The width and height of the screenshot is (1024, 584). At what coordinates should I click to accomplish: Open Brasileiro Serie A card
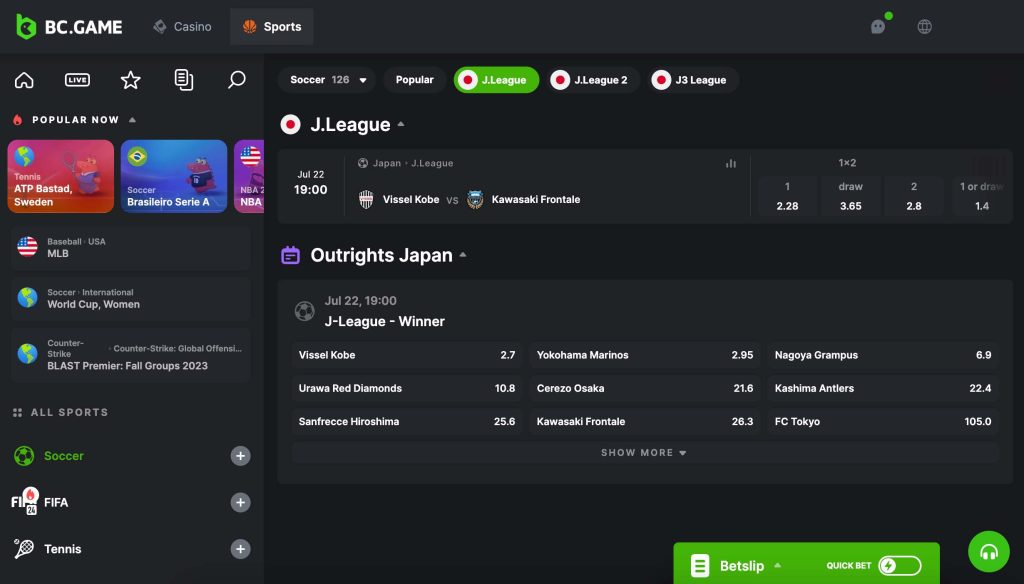point(174,176)
